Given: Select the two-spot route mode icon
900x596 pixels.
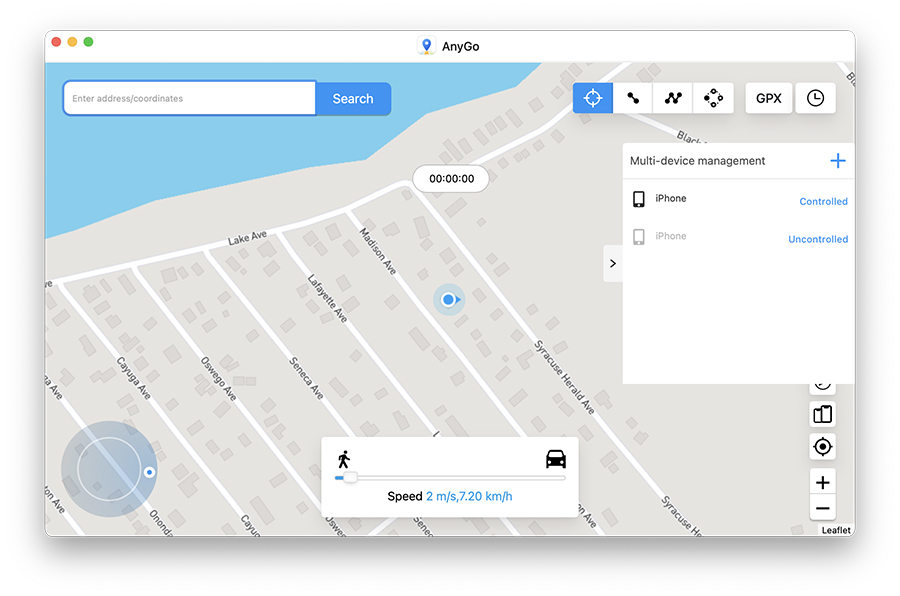Looking at the screenshot, I should (633, 98).
